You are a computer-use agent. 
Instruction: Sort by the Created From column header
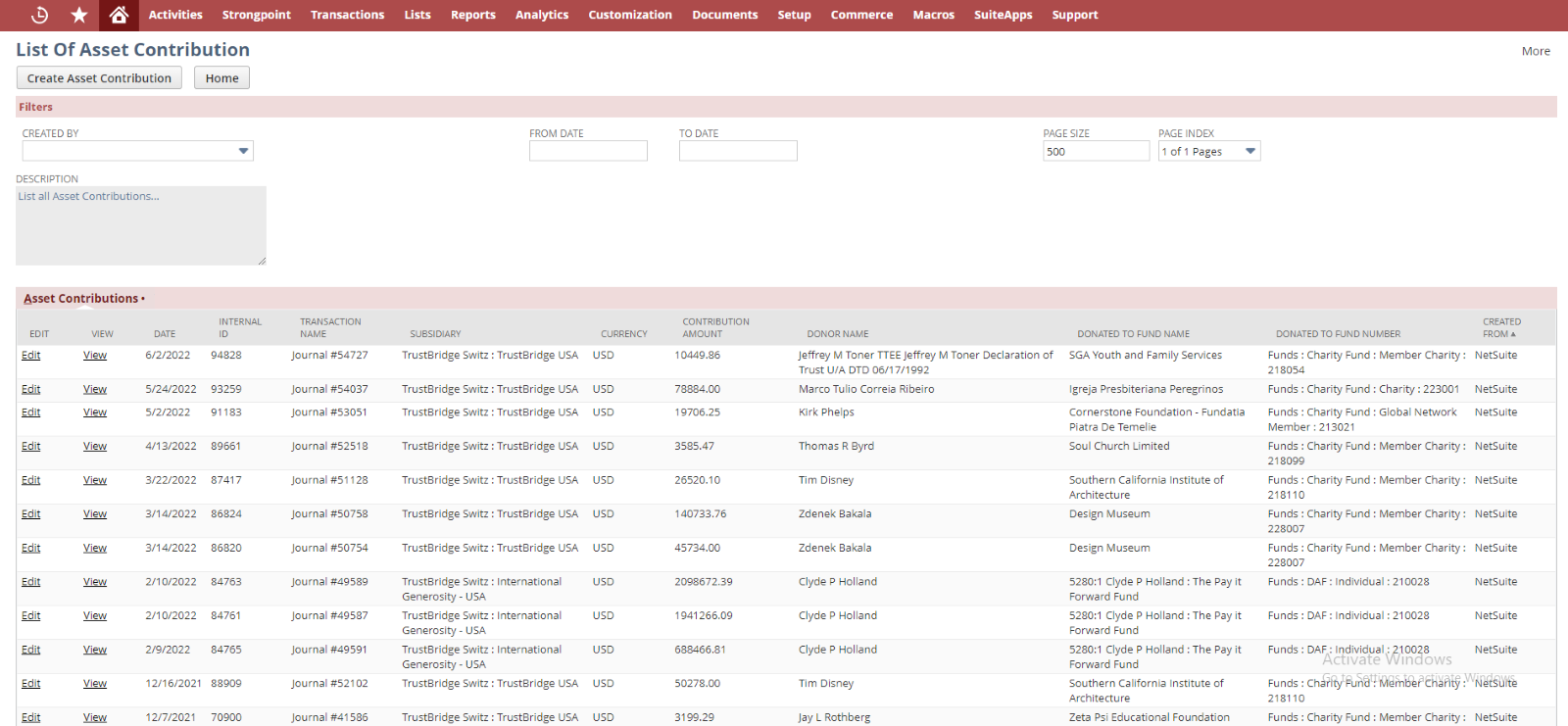pos(1500,327)
